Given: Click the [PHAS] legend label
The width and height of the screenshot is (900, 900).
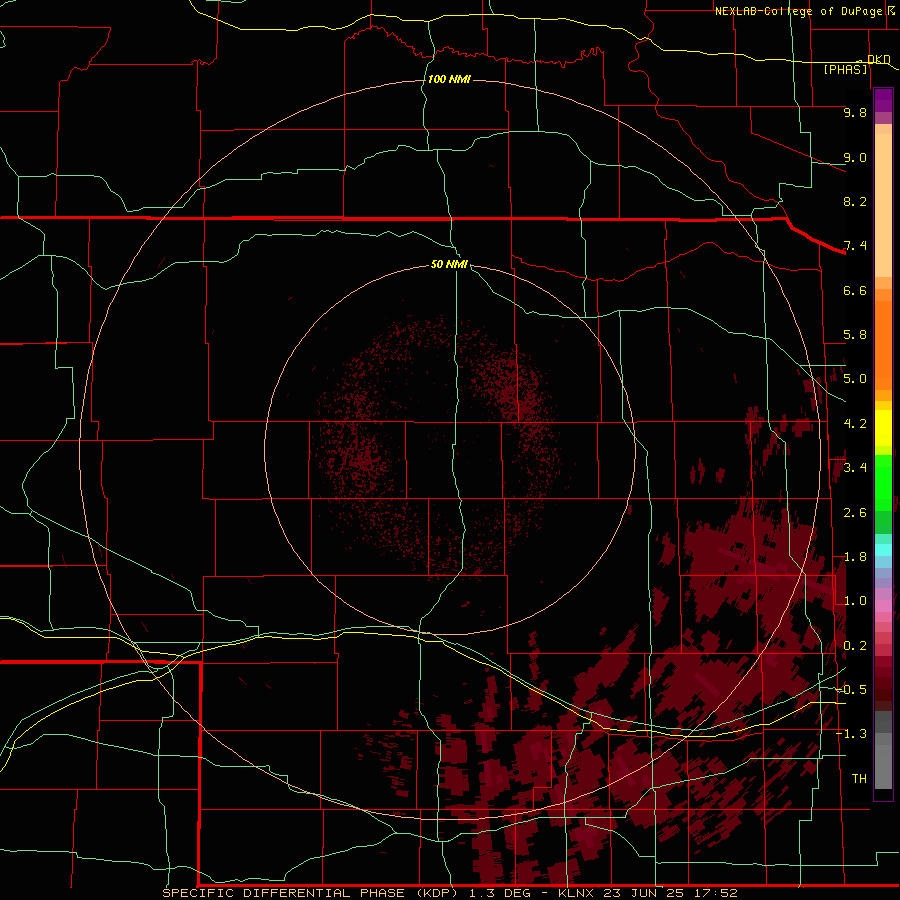Looking at the screenshot, I should (x=845, y=69).
